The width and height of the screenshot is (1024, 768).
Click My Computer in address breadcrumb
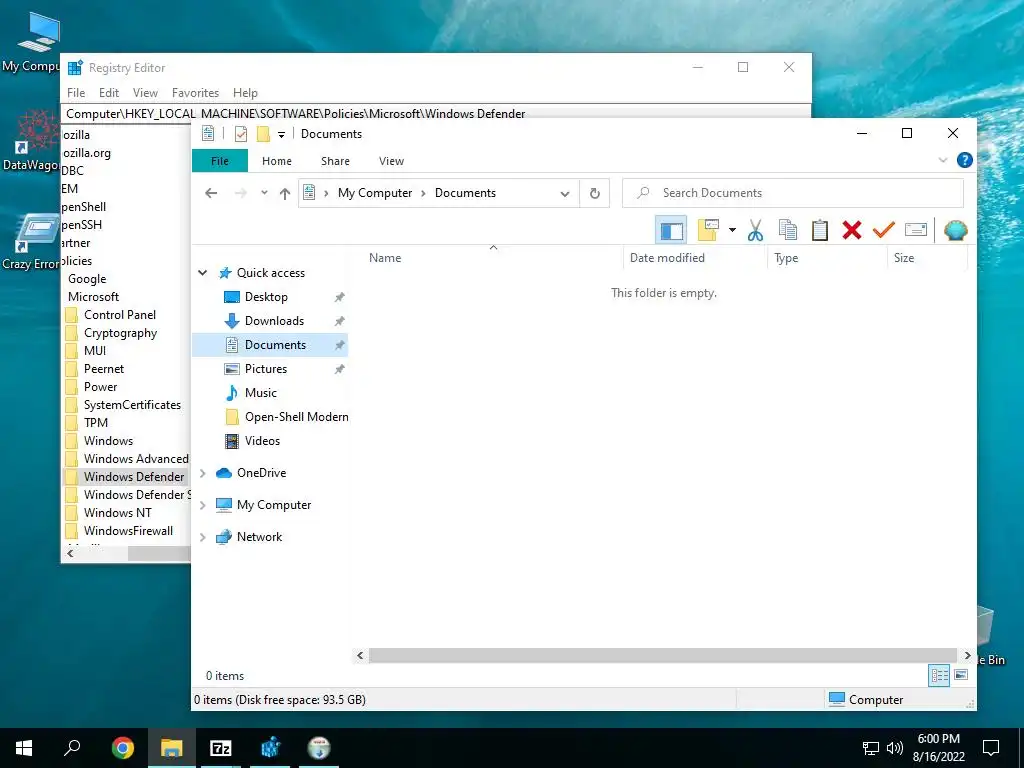tap(375, 193)
